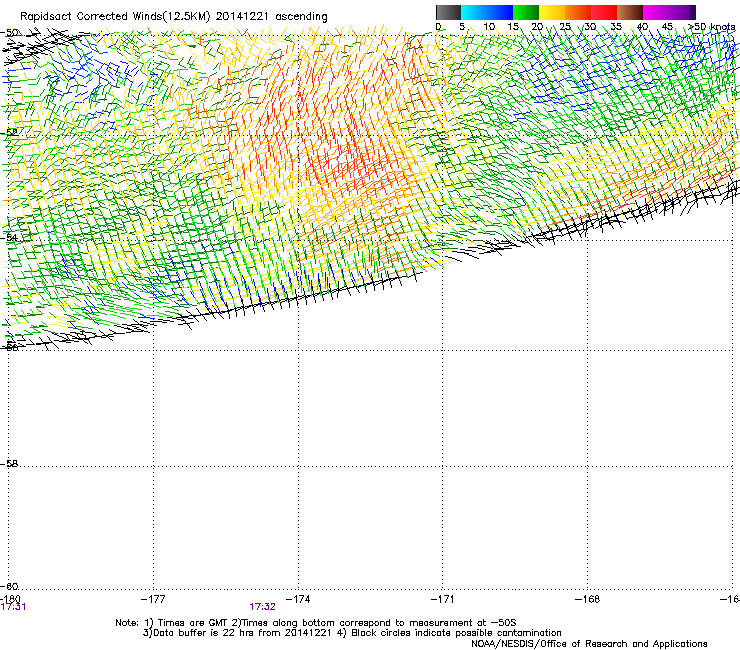Click the '-58' latitude axis label
Viewport: 740px width, 650px height.
pyautogui.click(x=9, y=464)
